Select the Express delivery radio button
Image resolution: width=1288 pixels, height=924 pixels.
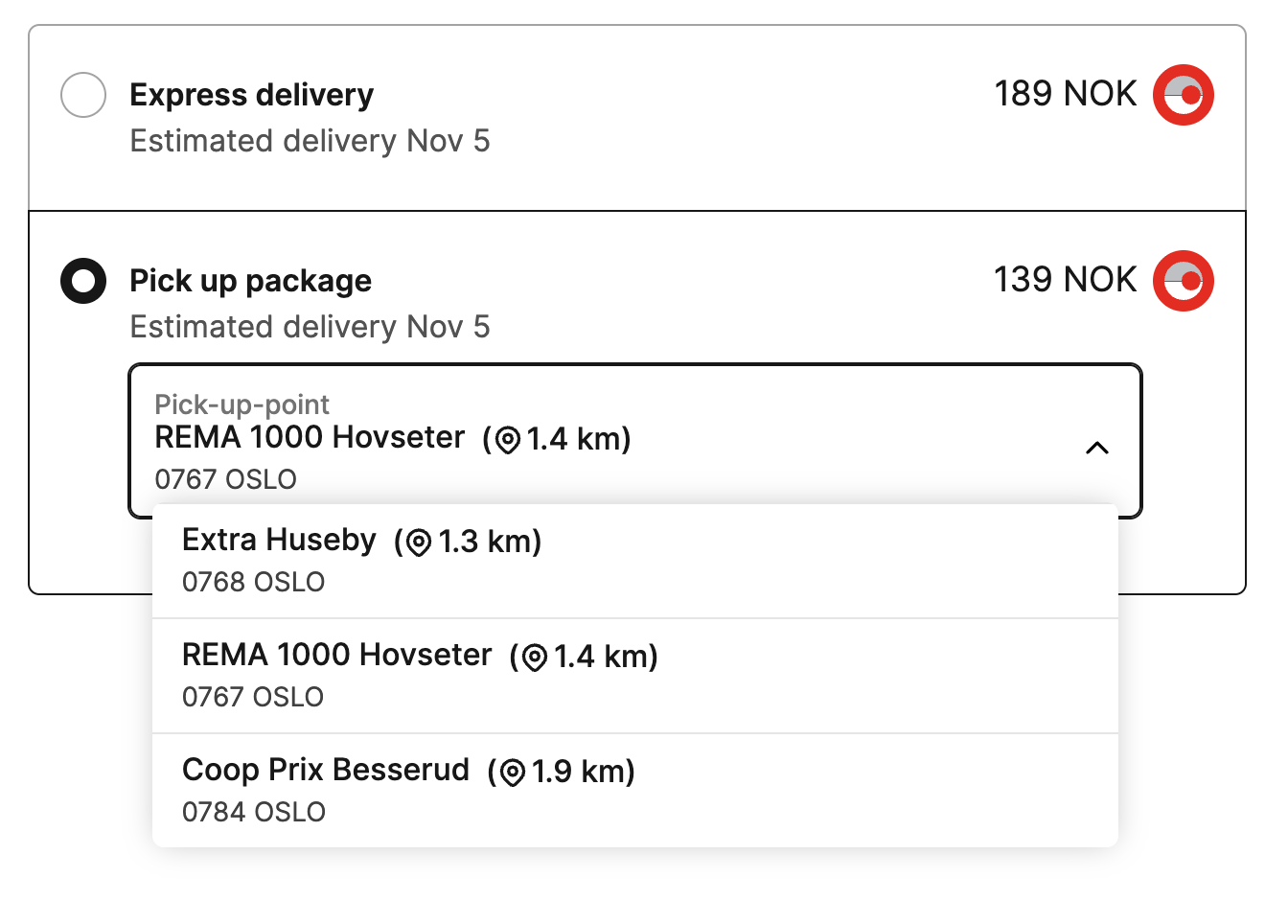click(83, 95)
